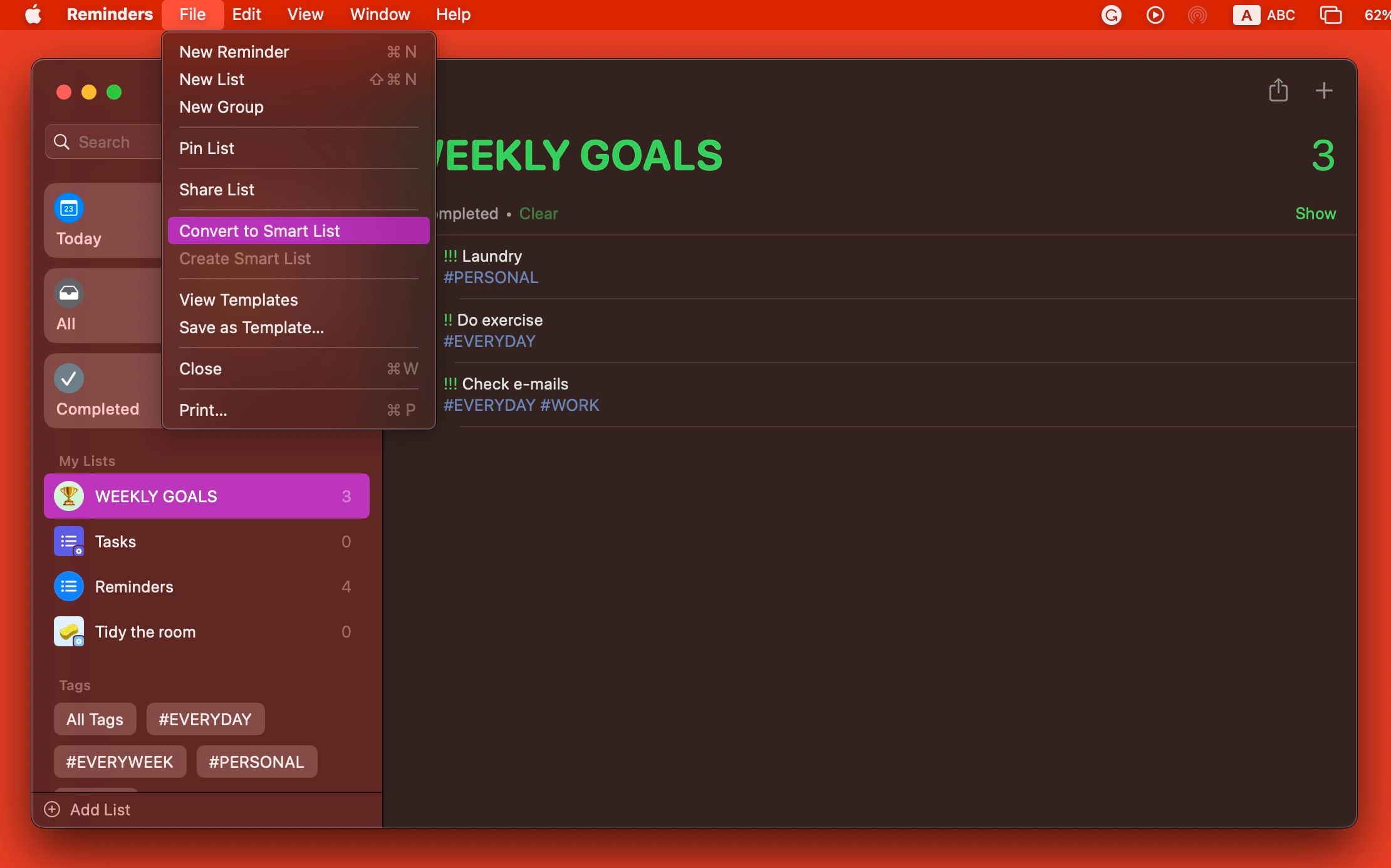Expand the #EVERYDAY tag filter
1391x868 pixels.
point(204,718)
